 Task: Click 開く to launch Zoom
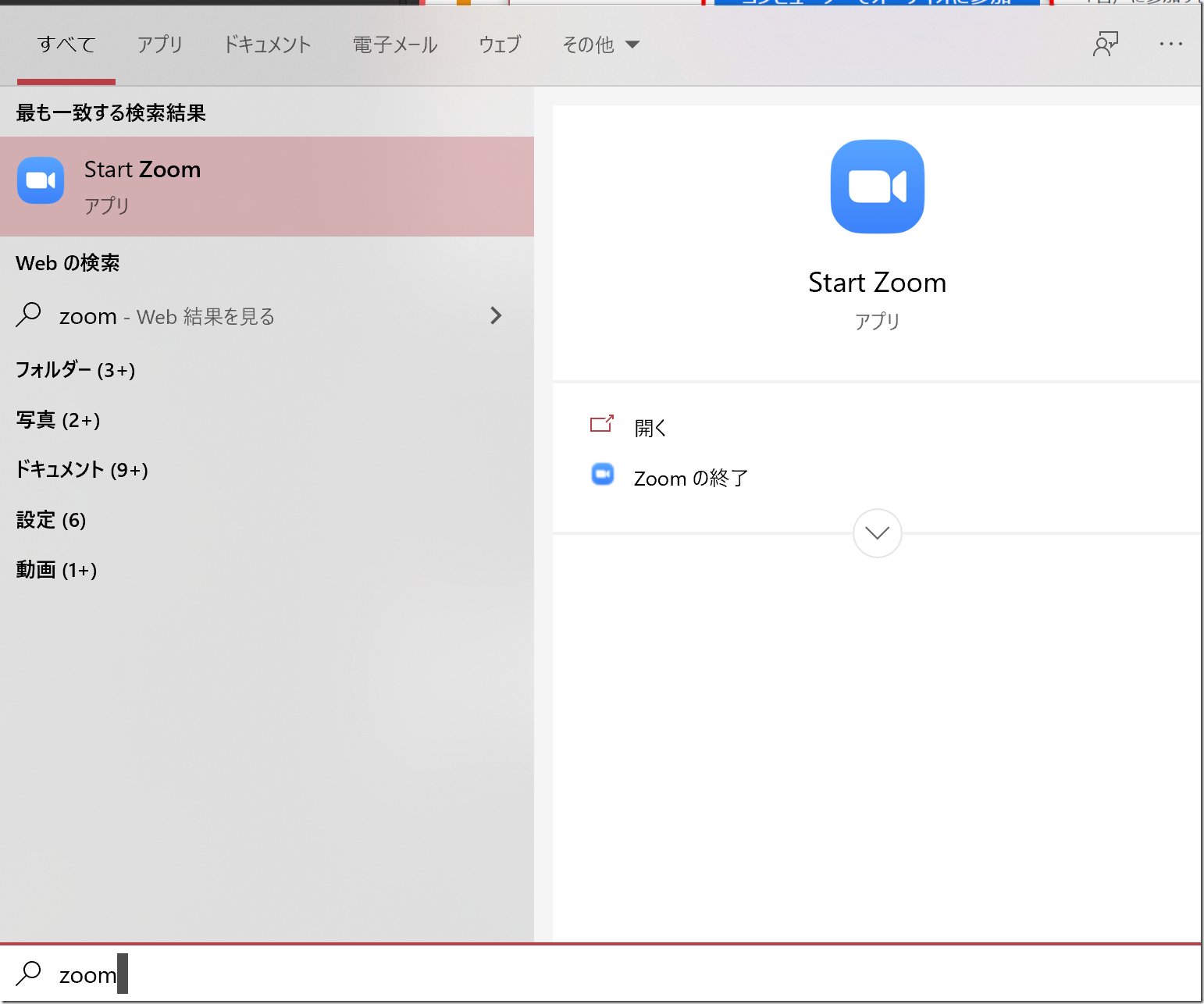[x=650, y=428]
